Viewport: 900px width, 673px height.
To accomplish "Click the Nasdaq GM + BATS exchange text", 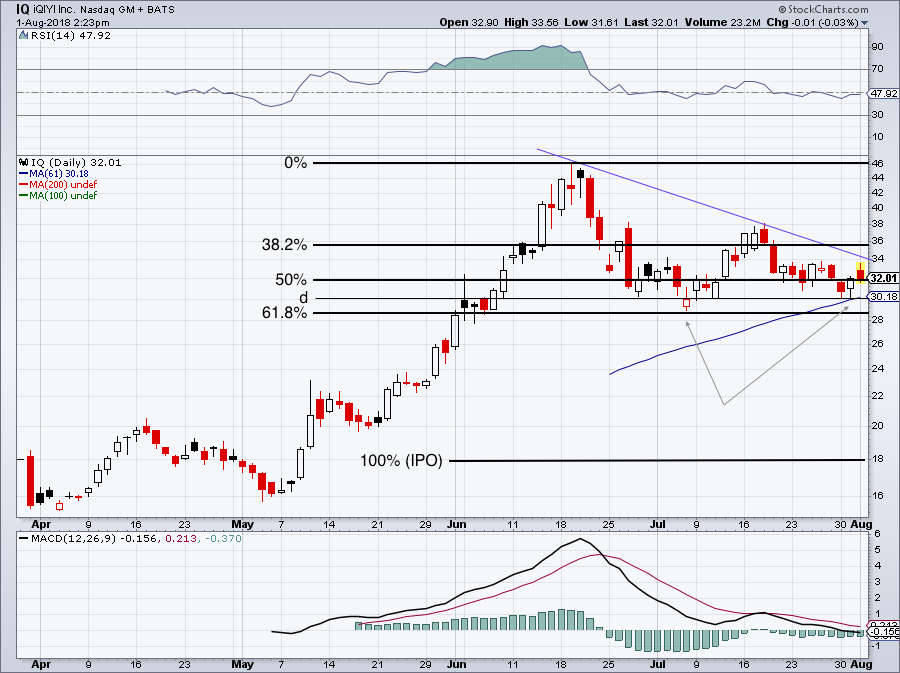I will [127, 10].
